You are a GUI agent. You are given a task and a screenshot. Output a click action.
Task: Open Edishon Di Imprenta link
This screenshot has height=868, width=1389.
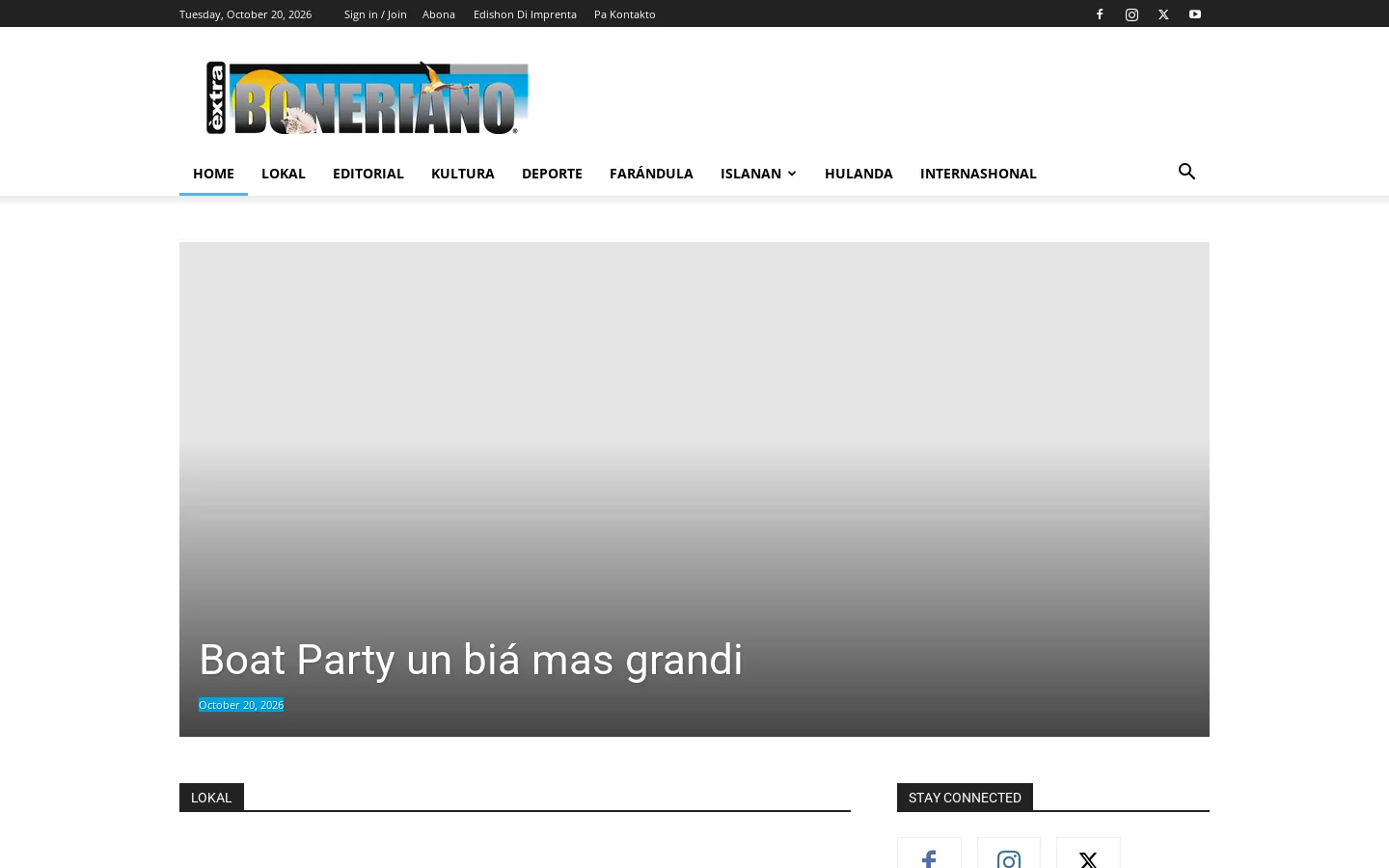pos(525,14)
